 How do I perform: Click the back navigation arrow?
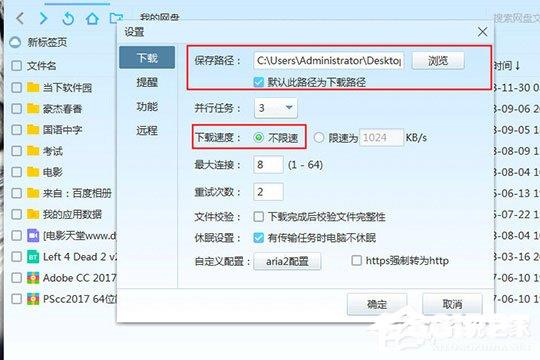20,18
